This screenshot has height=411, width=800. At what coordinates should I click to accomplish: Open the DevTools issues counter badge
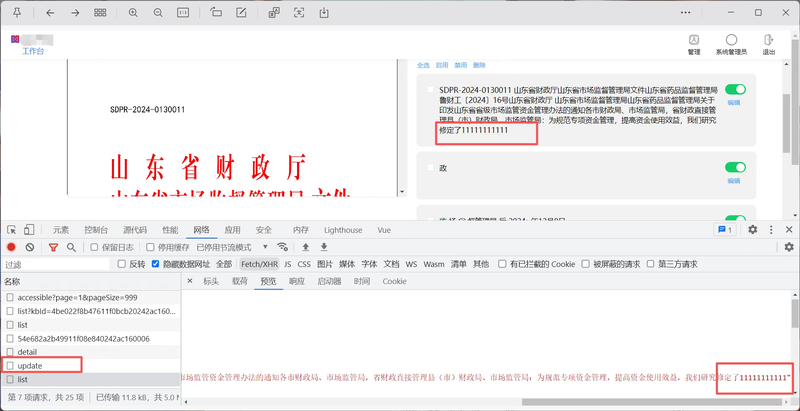tap(724, 230)
